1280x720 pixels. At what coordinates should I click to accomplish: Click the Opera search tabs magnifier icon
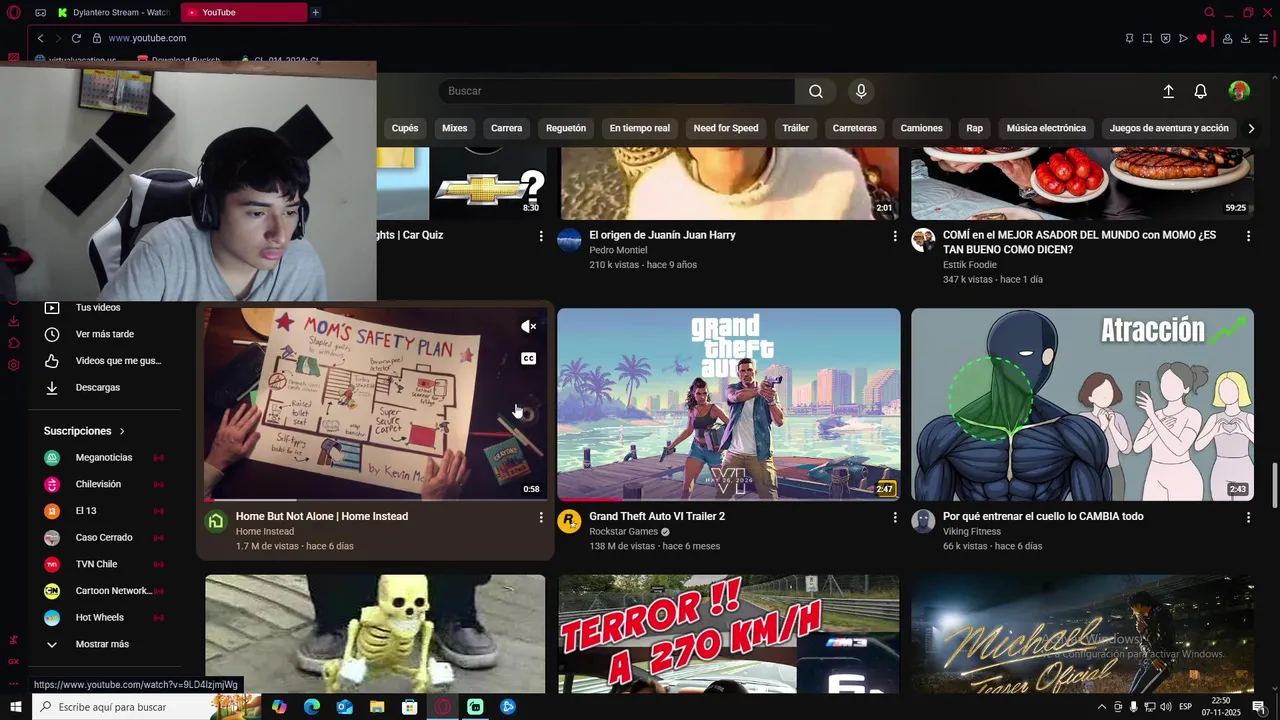(x=1209, y=12)
